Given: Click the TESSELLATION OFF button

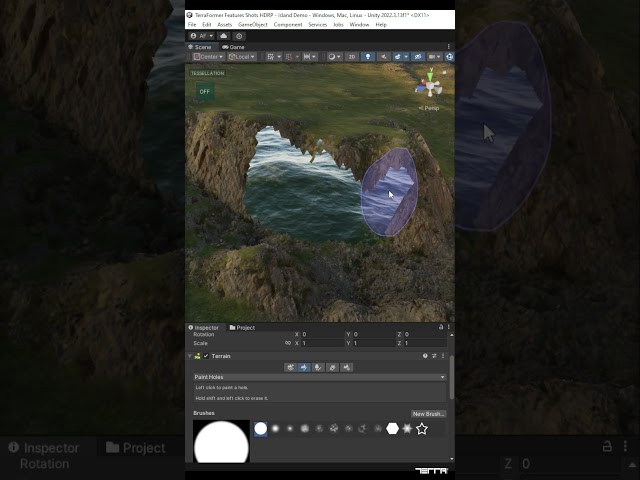Looking at the screenshot, I should point(204,91).
